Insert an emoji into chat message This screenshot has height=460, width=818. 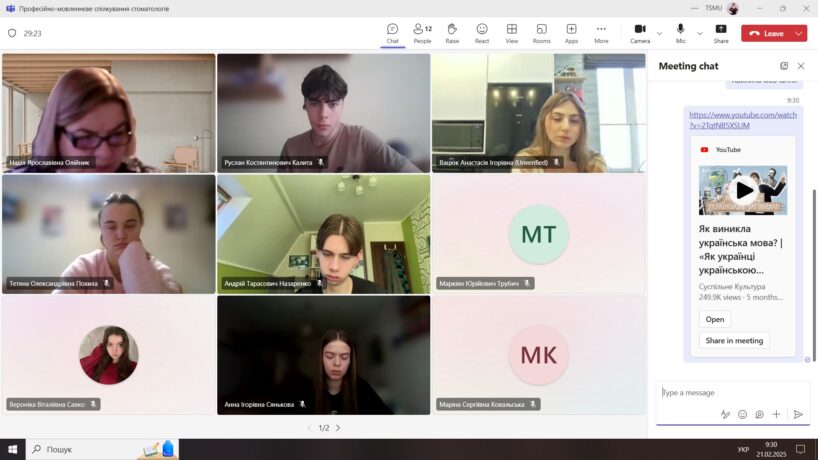[x=742, y=414]
